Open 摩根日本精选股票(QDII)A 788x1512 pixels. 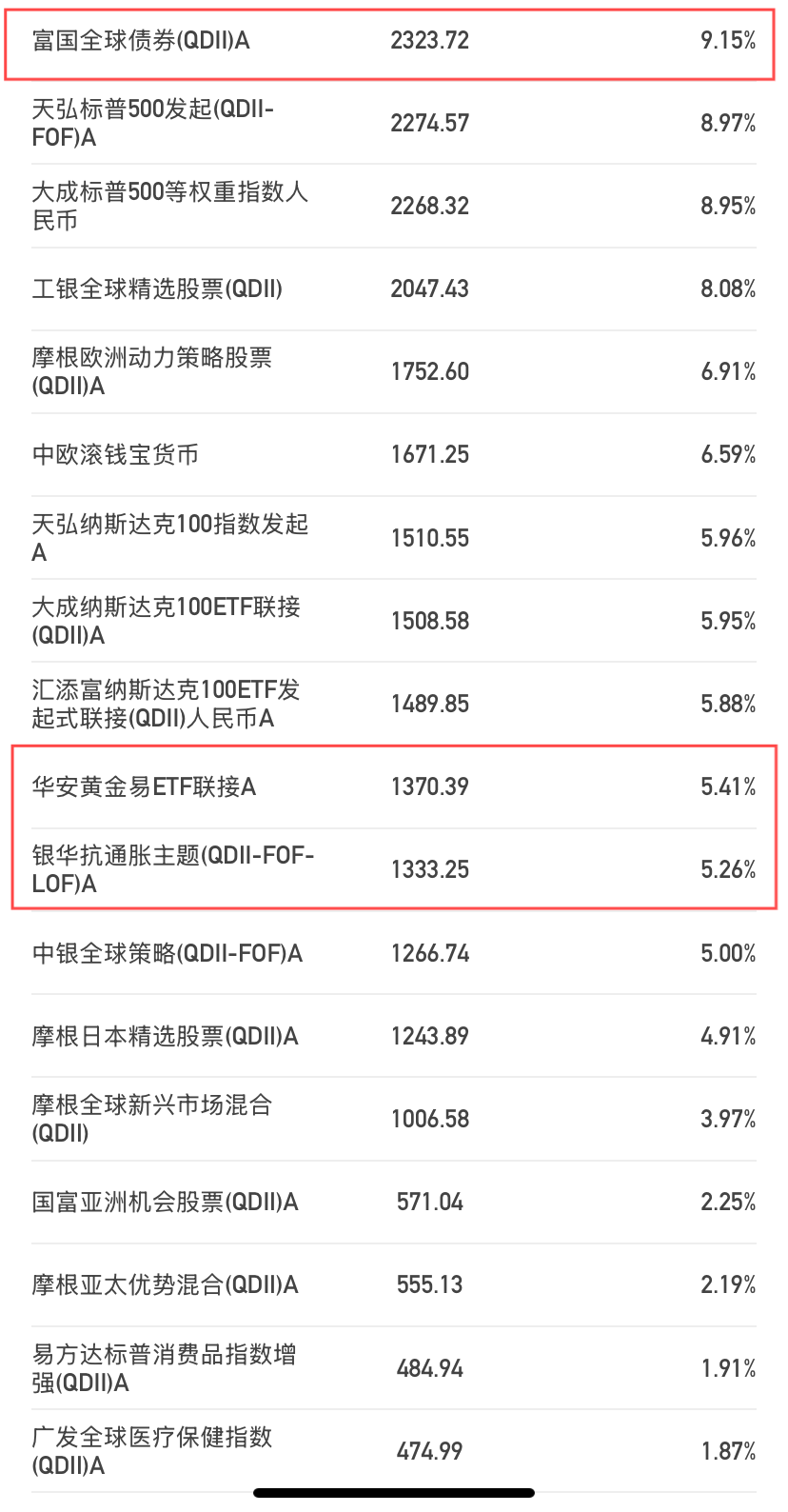tap(394, 1036)
